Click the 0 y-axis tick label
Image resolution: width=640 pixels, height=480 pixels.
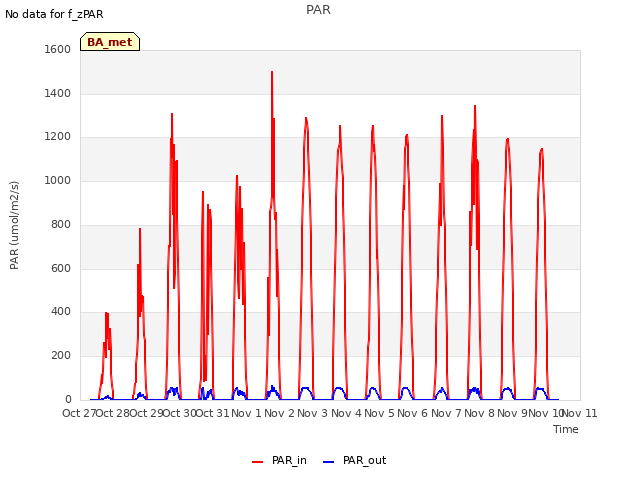[68, 400]
